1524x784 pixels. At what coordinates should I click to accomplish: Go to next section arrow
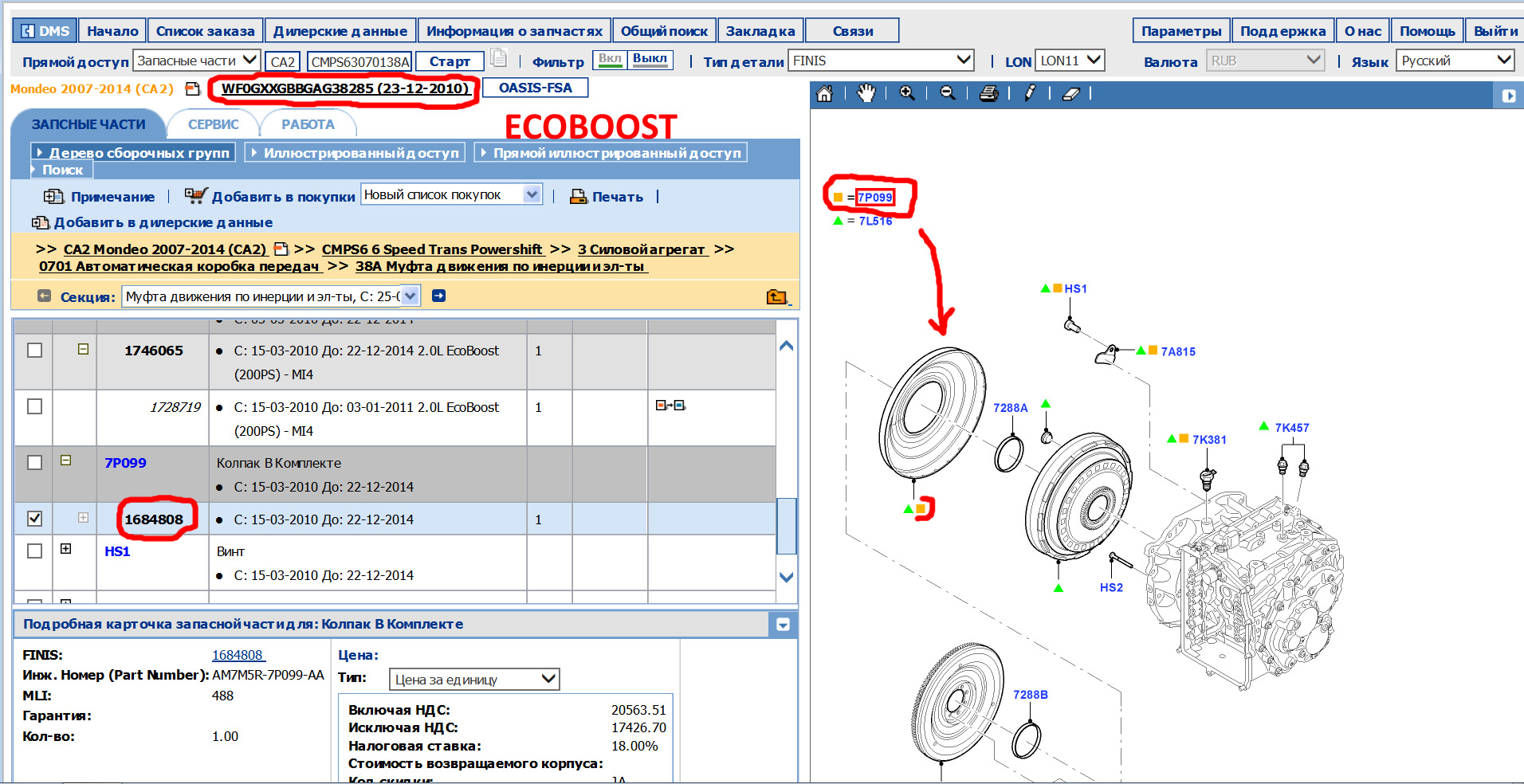(438, 296)
